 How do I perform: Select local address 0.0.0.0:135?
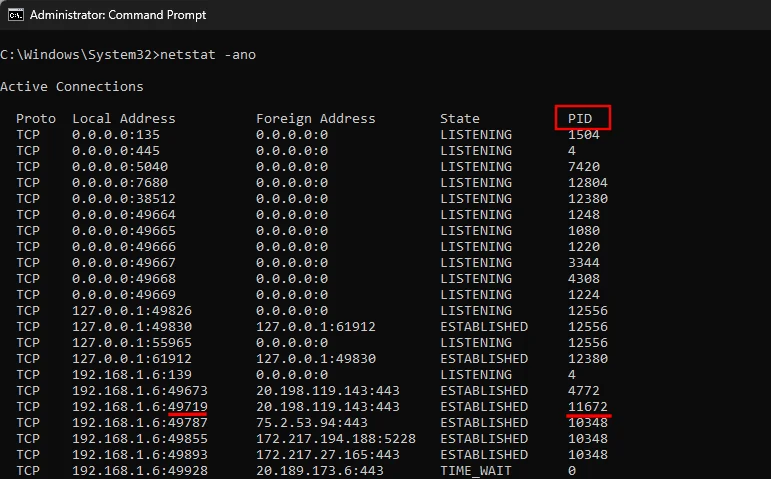point(116,135)
